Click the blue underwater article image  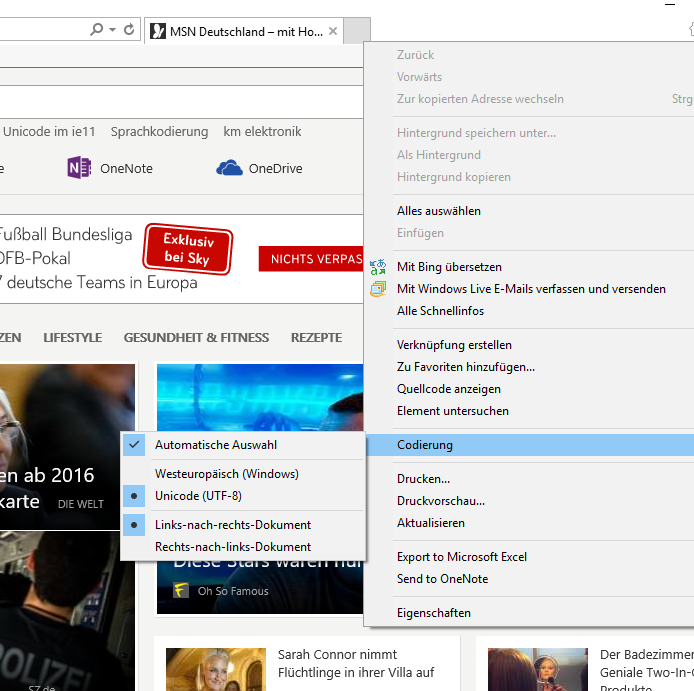click(260, 397)
